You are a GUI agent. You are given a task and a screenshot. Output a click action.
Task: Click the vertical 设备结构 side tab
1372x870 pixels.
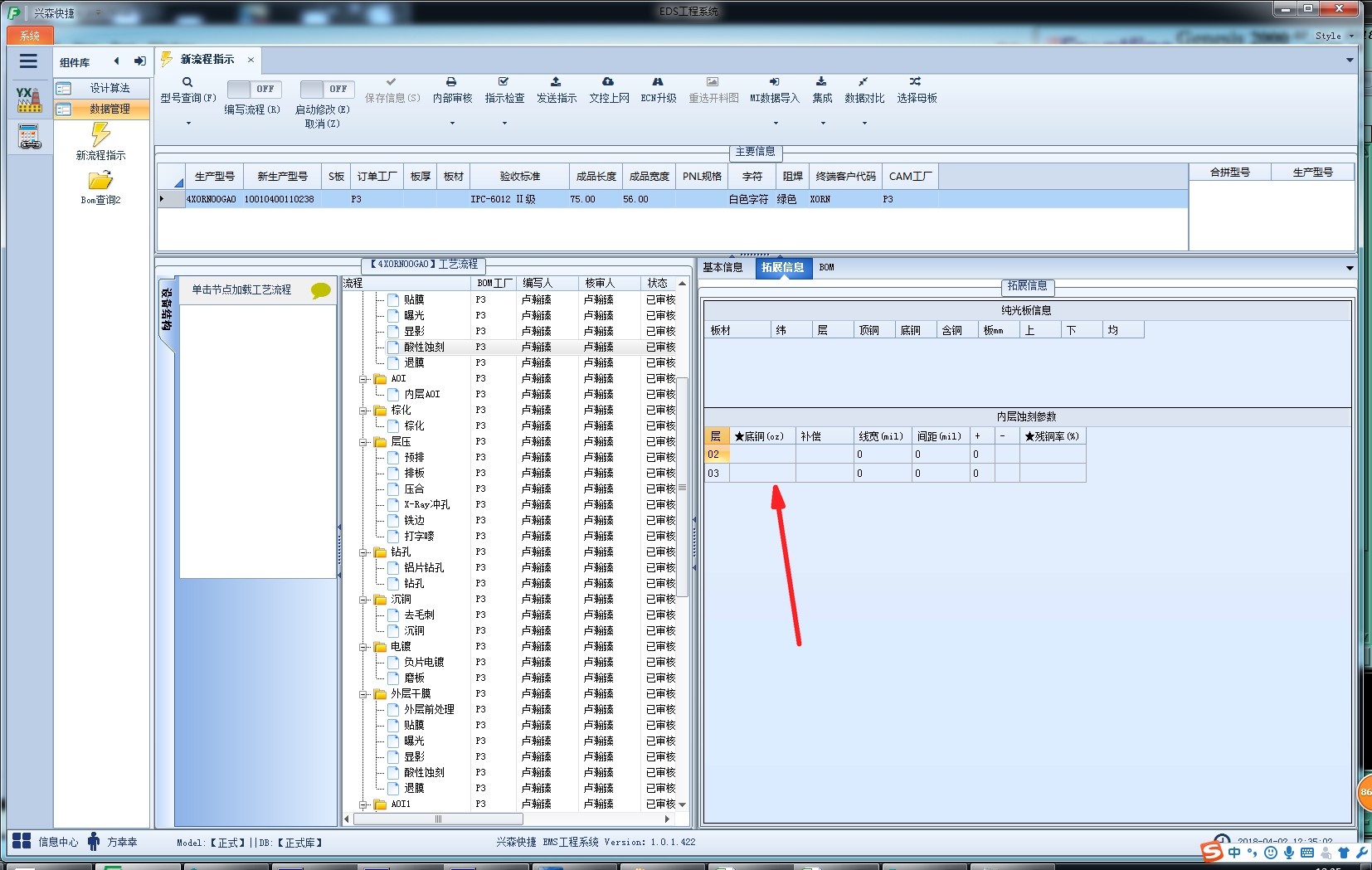click(167, 310)
